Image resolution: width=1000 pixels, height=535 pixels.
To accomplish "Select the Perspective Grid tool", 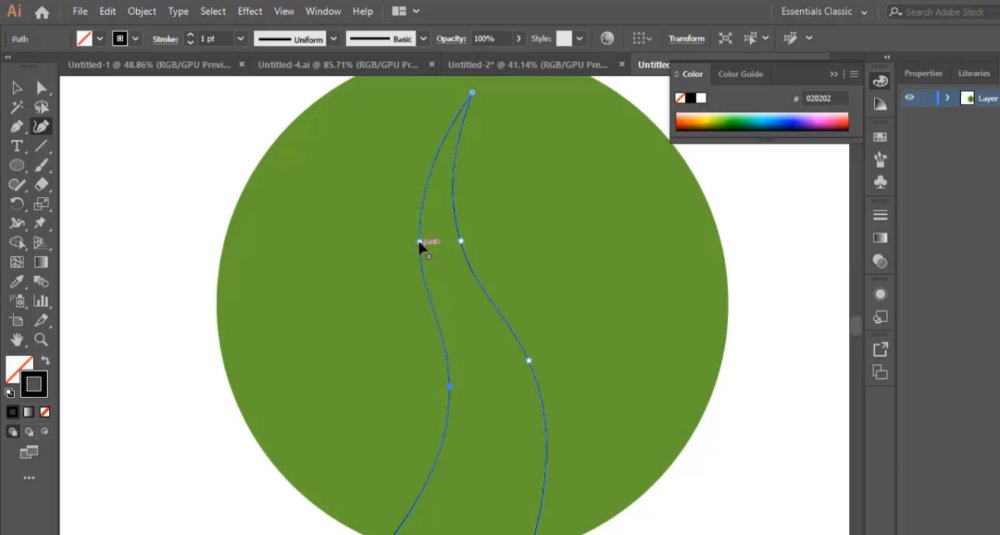I will [41, 242].
